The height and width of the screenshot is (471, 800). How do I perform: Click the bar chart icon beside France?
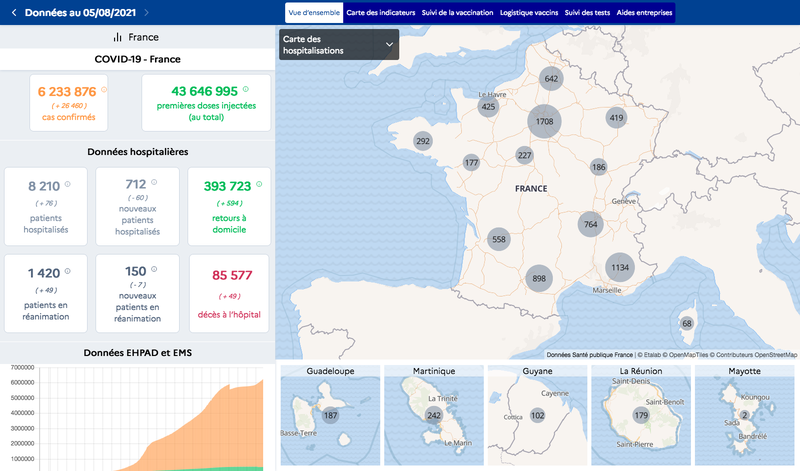tap(117, 37)
